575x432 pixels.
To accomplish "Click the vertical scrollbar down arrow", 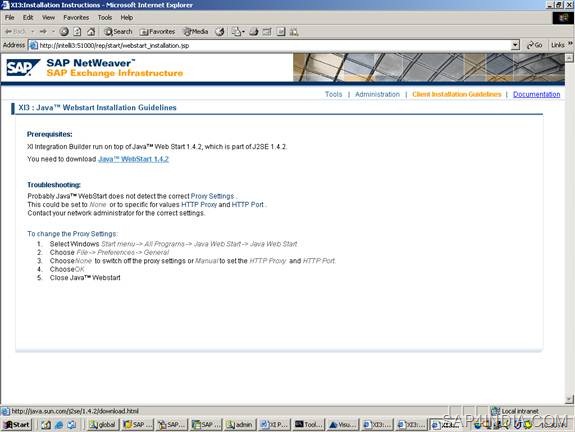I will tap(569, 400).
